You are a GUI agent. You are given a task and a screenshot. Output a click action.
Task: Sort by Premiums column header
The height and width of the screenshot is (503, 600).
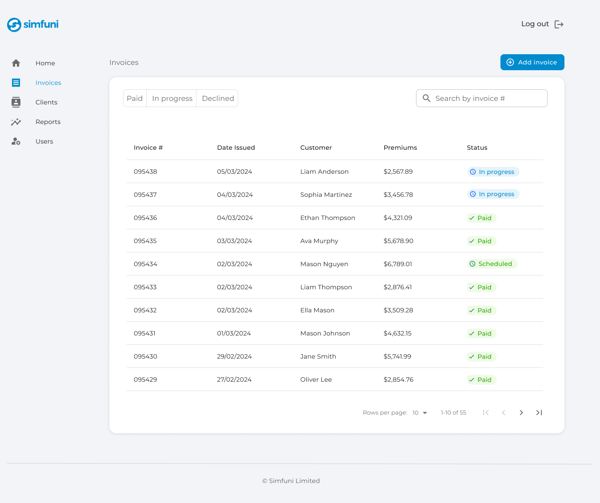point(400,148)
